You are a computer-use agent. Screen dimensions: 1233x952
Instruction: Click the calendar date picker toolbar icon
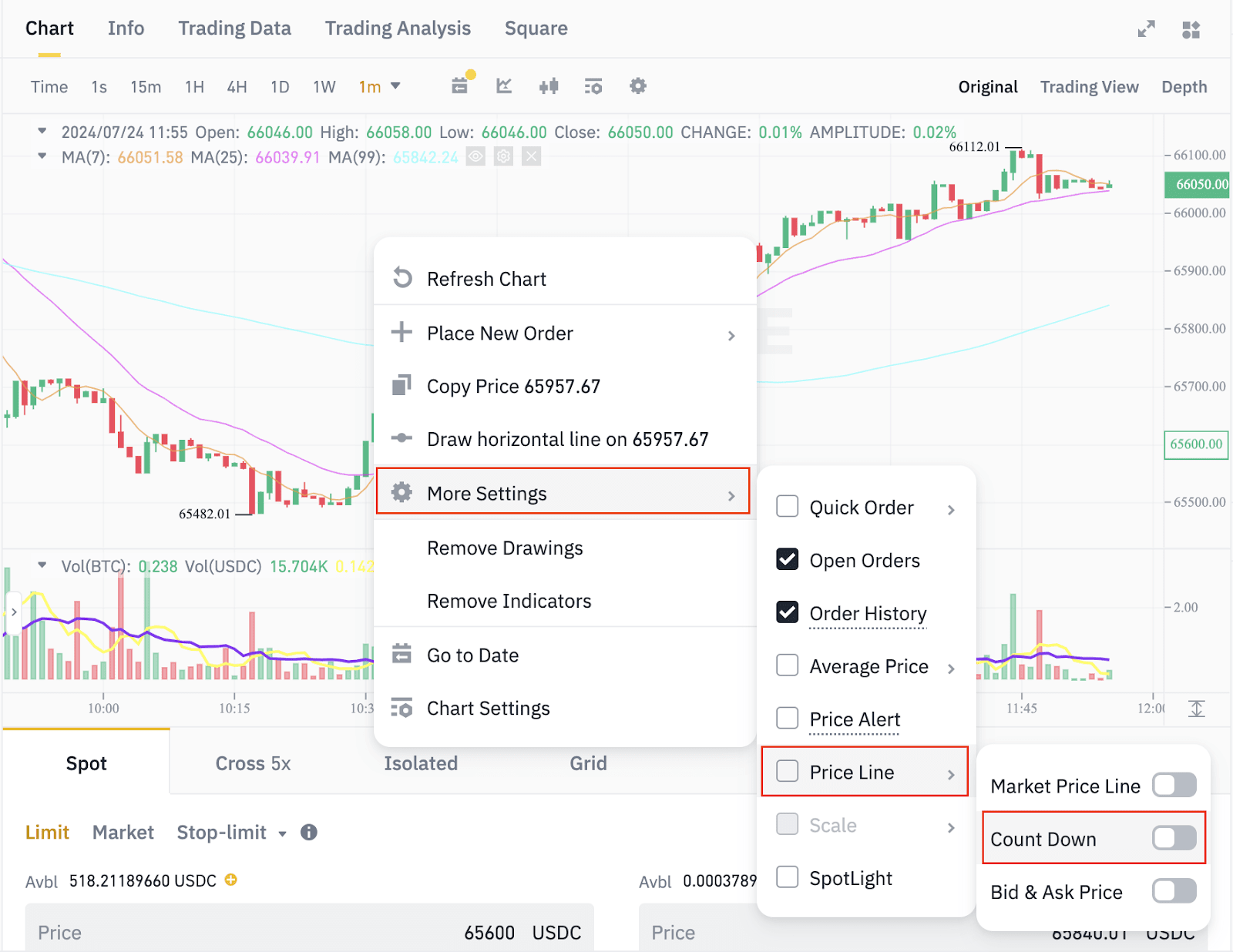point(460,85)
